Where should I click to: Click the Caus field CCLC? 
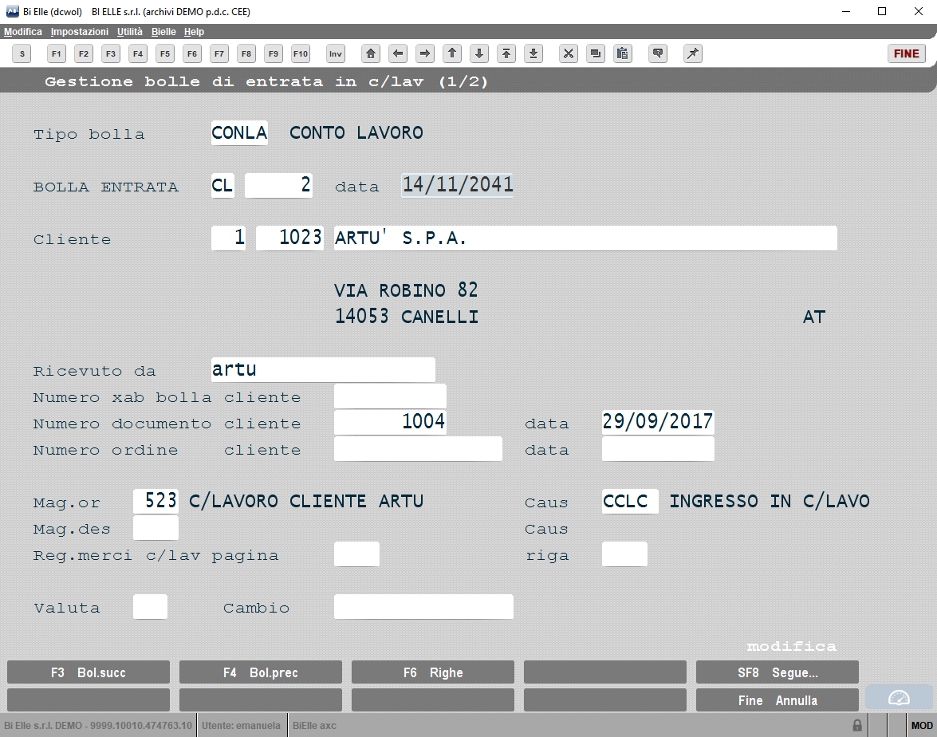(630, 501)
